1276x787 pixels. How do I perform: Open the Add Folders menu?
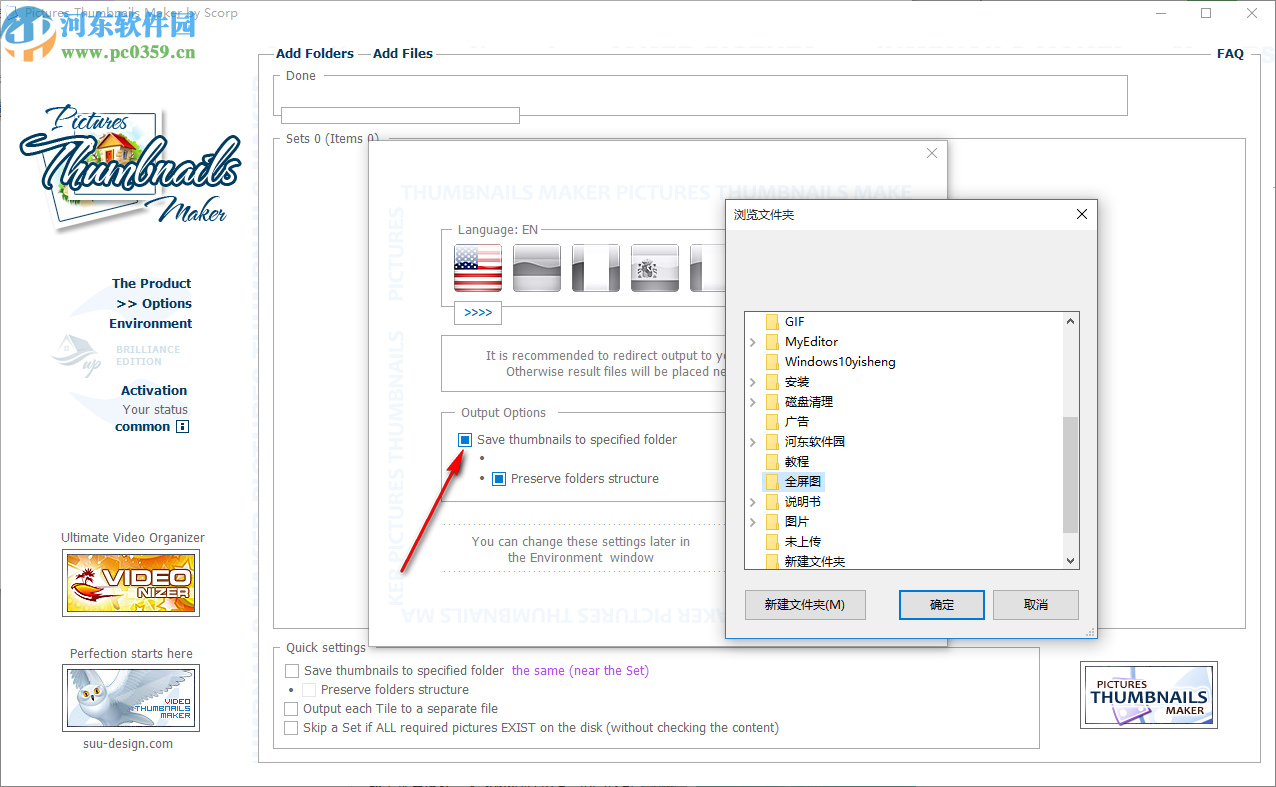tap(315, 54)
